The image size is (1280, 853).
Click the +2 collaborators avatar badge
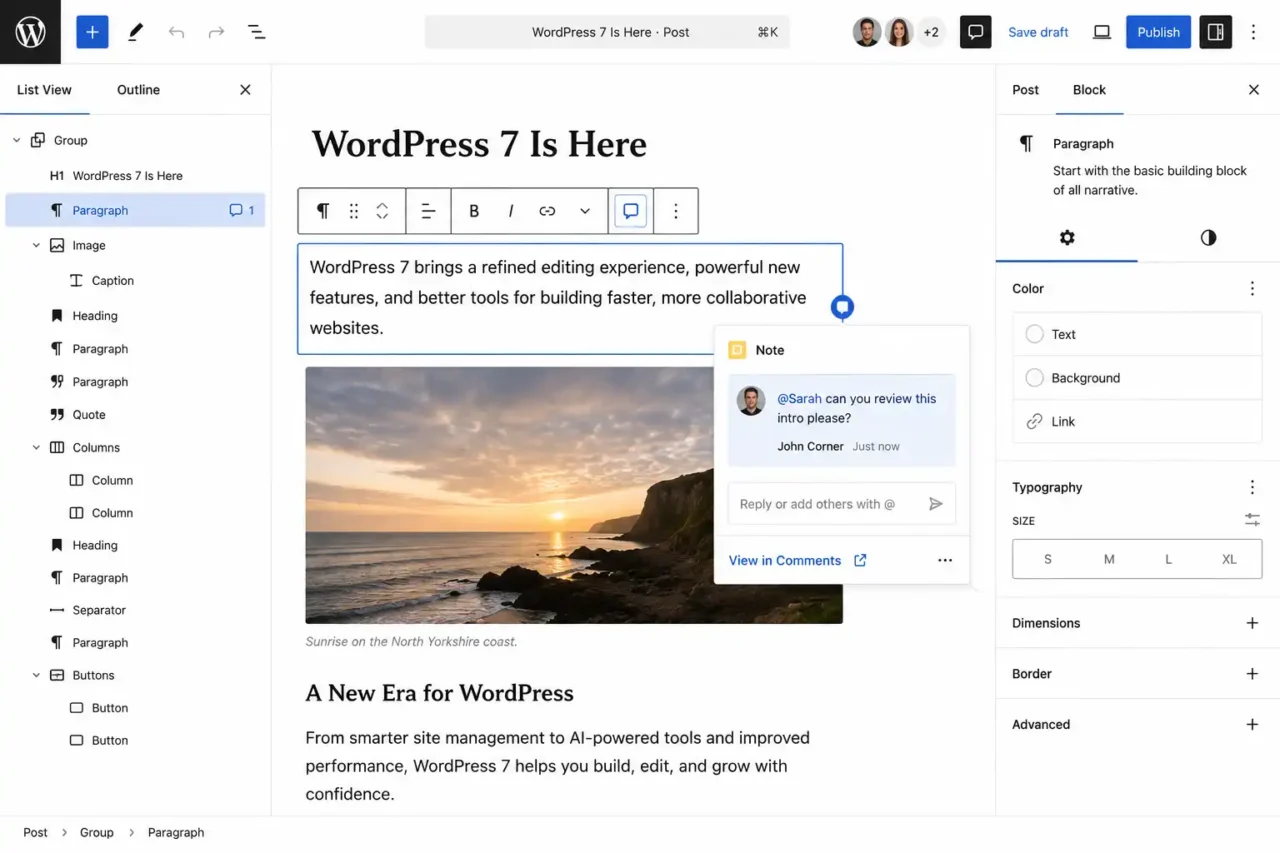[931, 32]
